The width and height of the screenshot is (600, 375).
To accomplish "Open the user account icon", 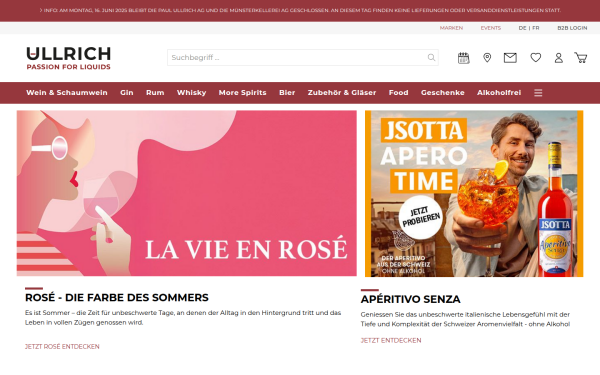I will point(558,58).
